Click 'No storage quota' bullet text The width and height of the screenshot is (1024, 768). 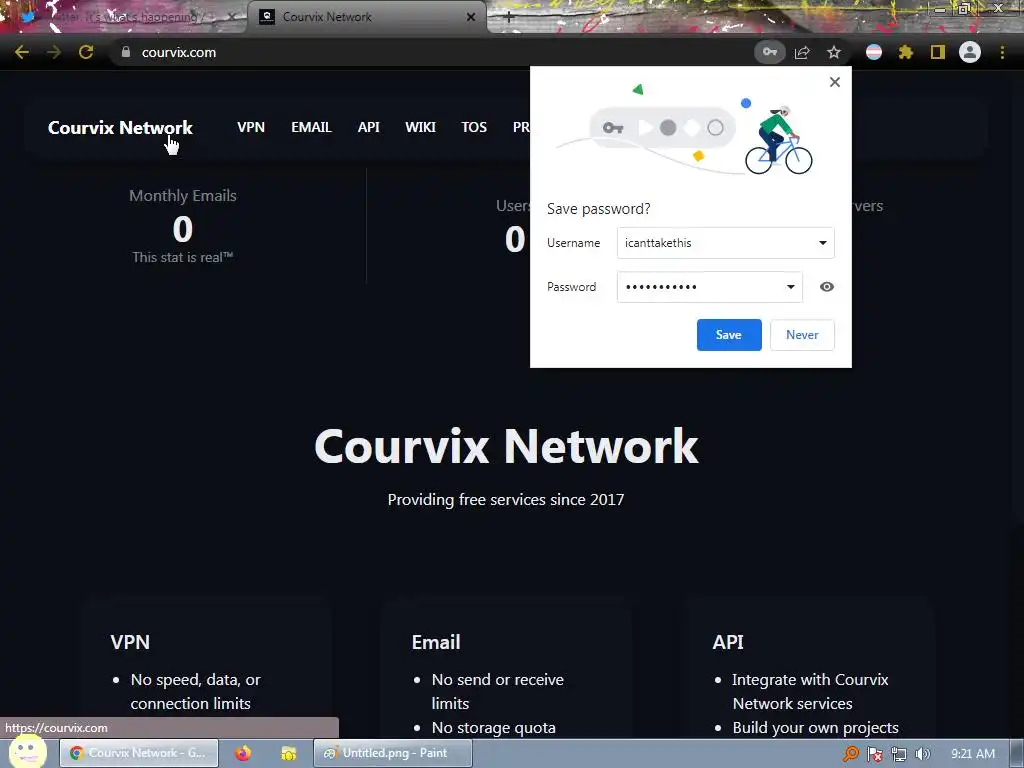494,728
